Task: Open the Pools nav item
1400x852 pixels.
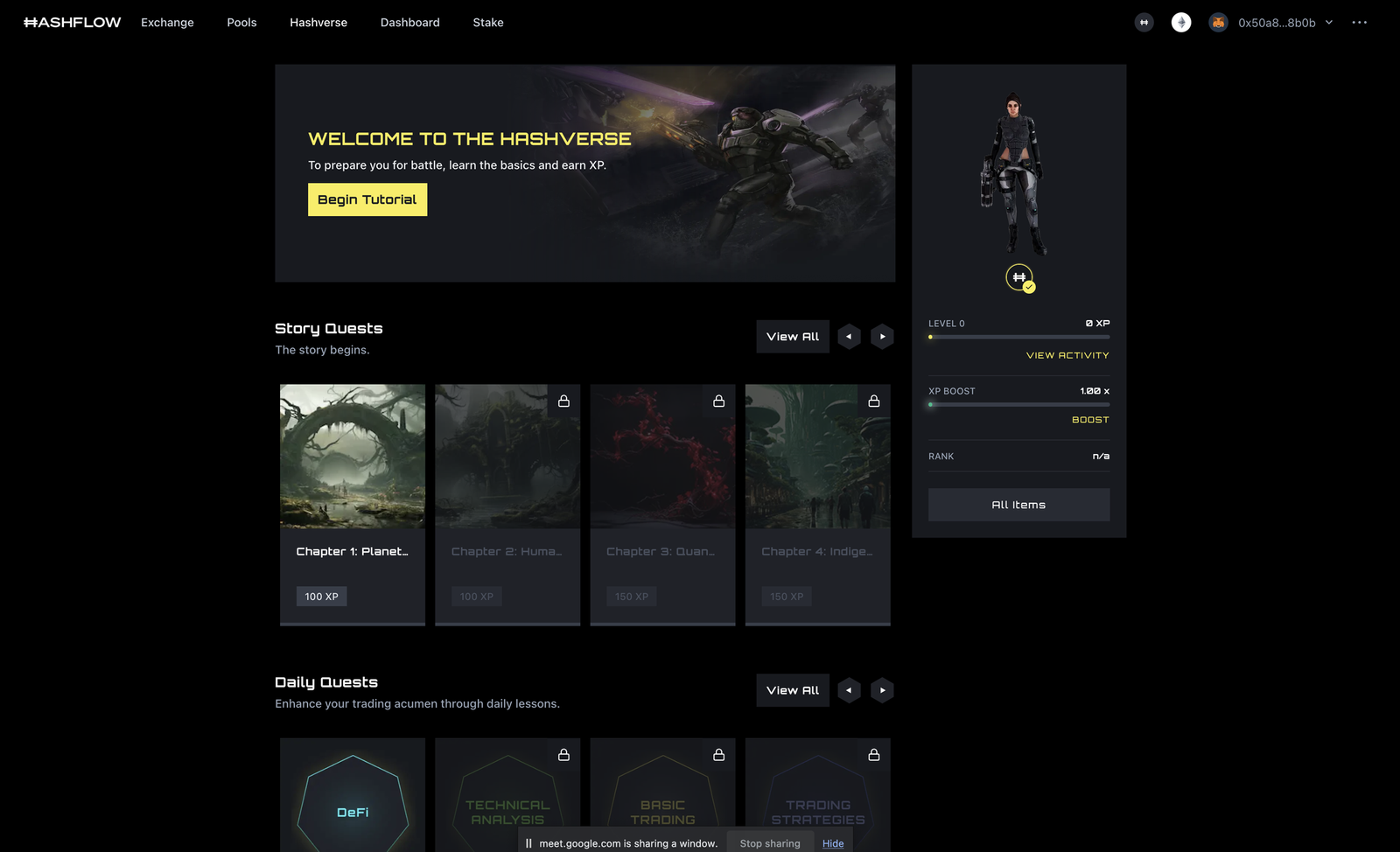Action: pyautogui.click(x=241, y=23)
